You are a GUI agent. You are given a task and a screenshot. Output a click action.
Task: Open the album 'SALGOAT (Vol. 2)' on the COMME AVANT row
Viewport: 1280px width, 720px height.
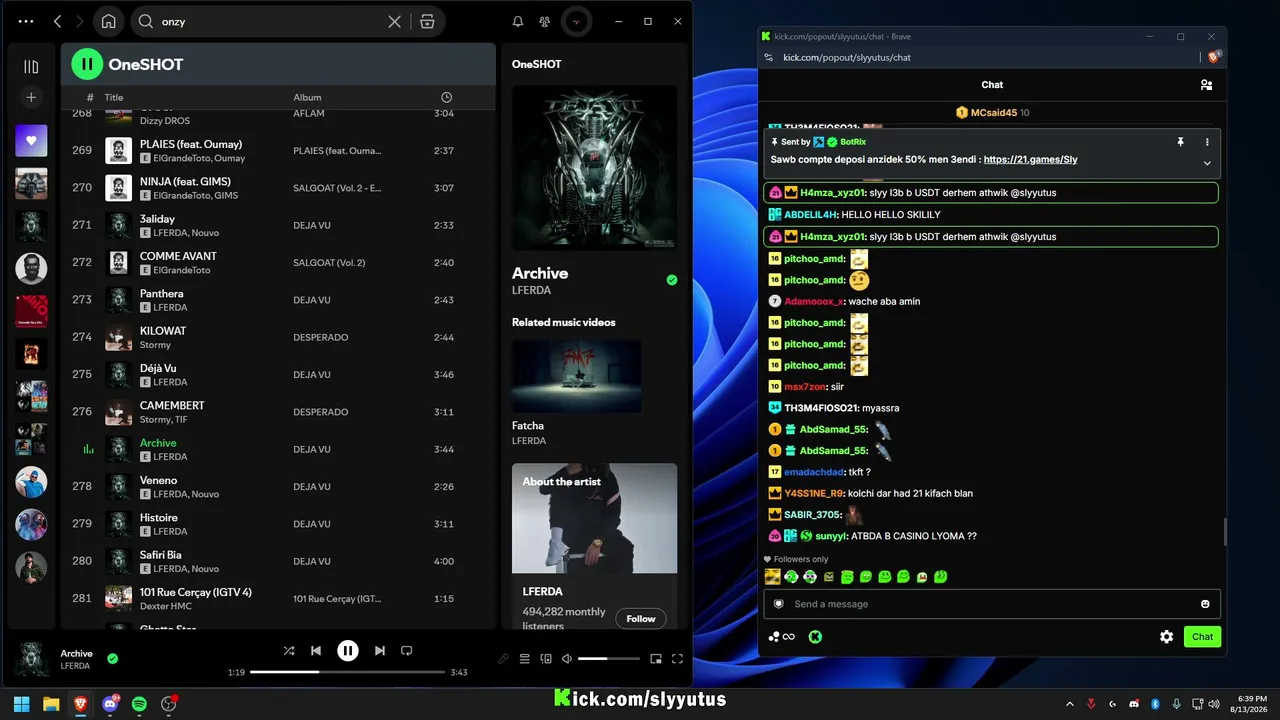coord(329,263)
